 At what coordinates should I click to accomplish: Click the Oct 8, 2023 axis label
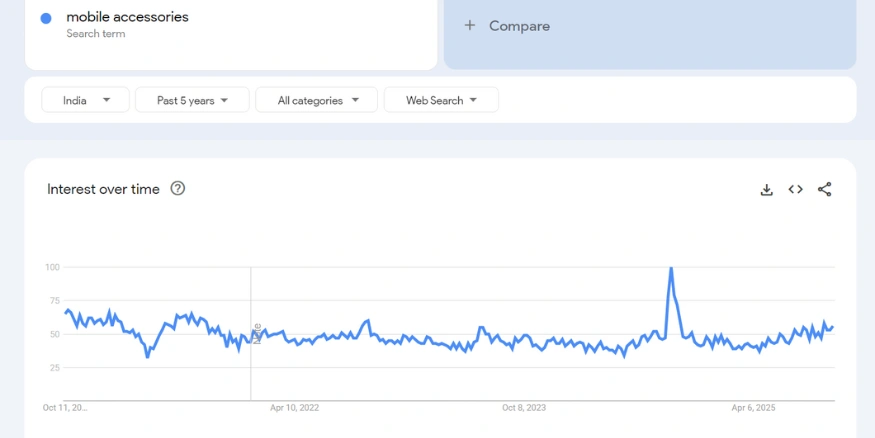point(524,408)
